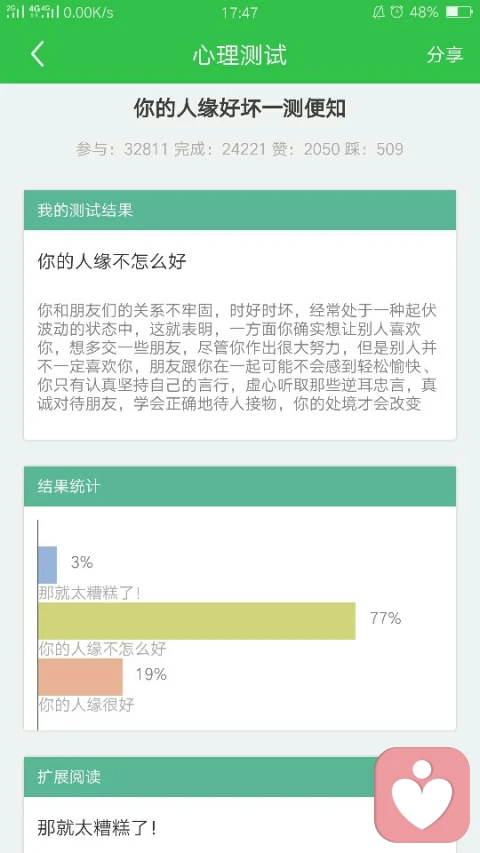Screen dimensions: 480x853
Task: Select the yellow-green 77% result bar
Action: pyautogui.click(x=196, y=621)
